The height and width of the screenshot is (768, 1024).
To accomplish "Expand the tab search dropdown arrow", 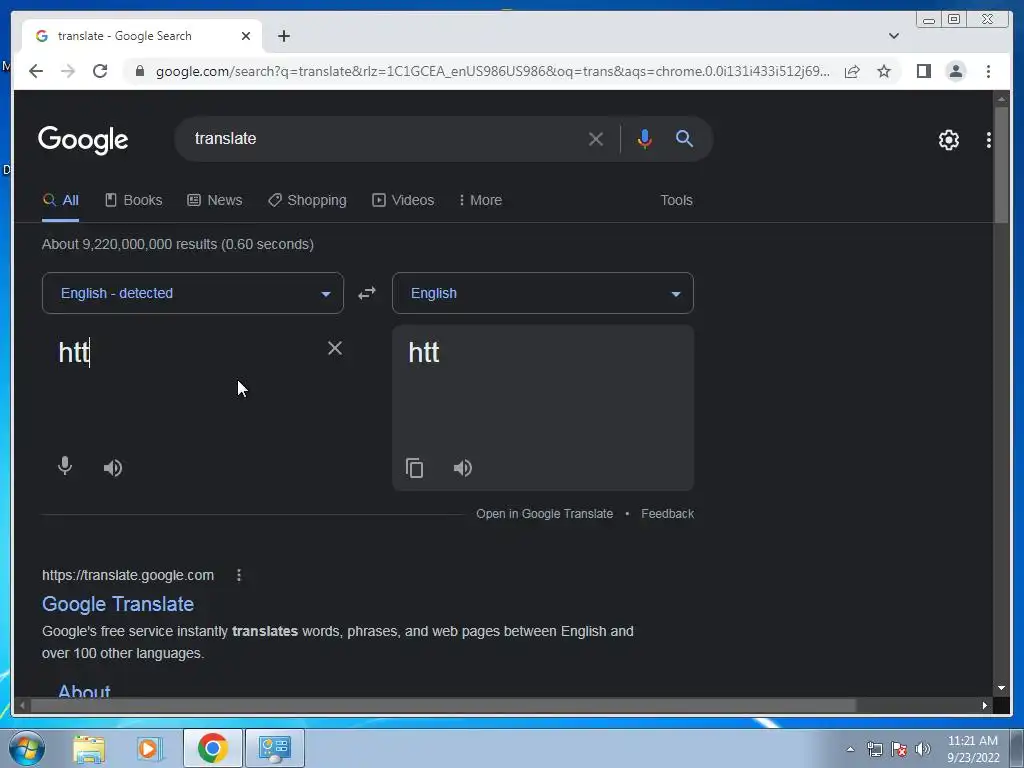I will [x=893, y=36].
